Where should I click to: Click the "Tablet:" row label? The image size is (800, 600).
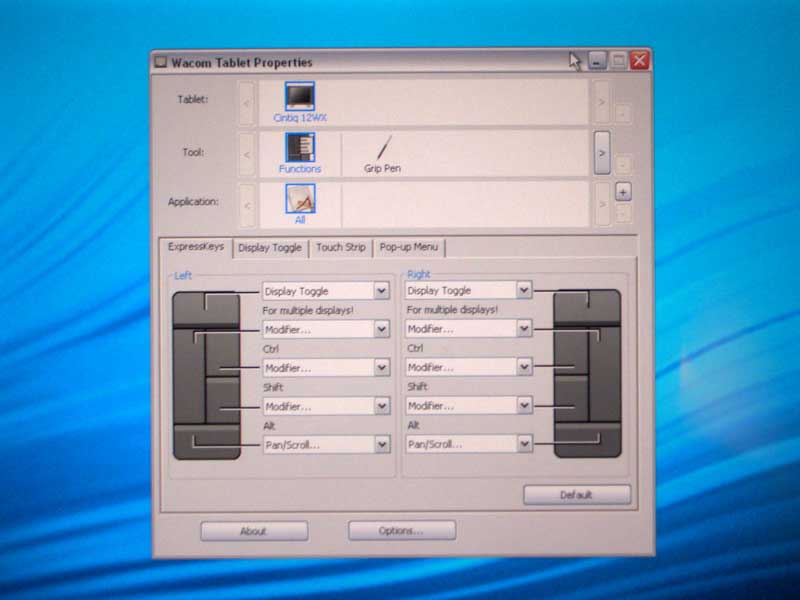[x=193, y=99]
